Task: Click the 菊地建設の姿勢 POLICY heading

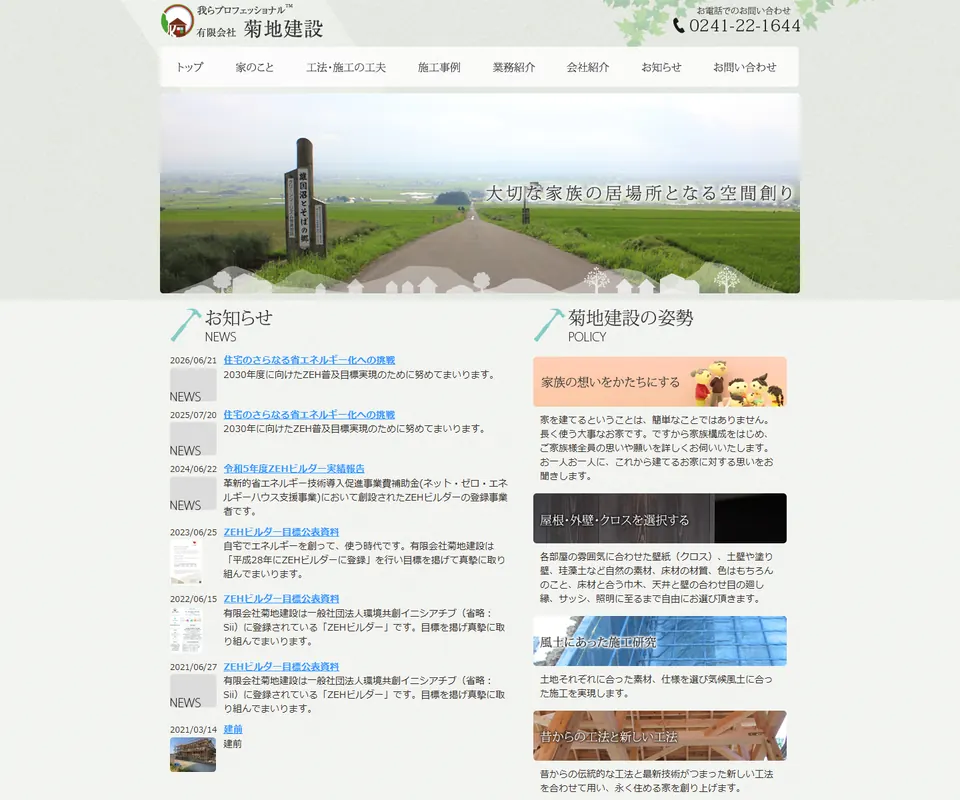Action: [x=631, y=326]
